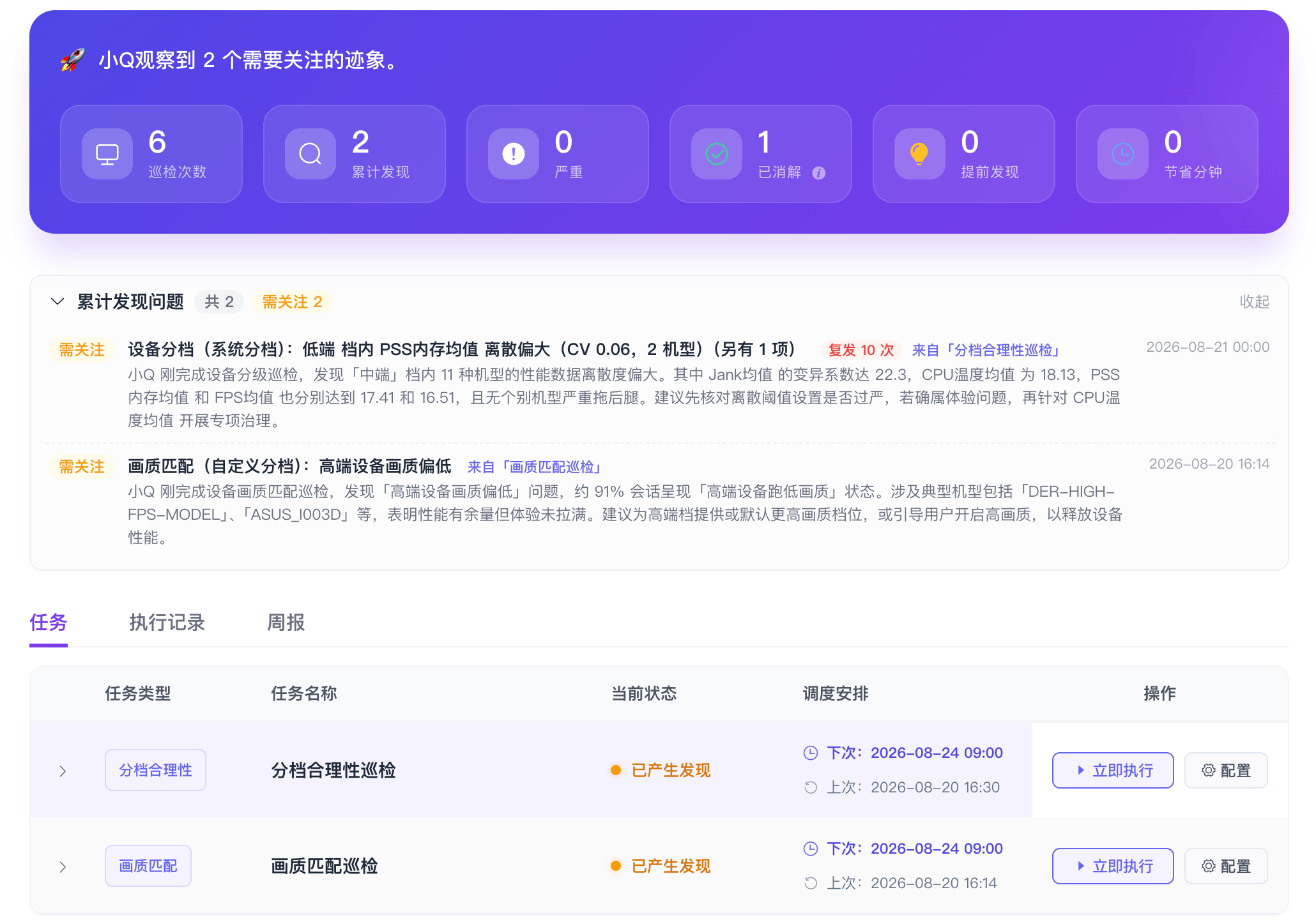Expand the 画质匹配巡检 task row
1316x922 pixels.
click(x=63, y=866)
